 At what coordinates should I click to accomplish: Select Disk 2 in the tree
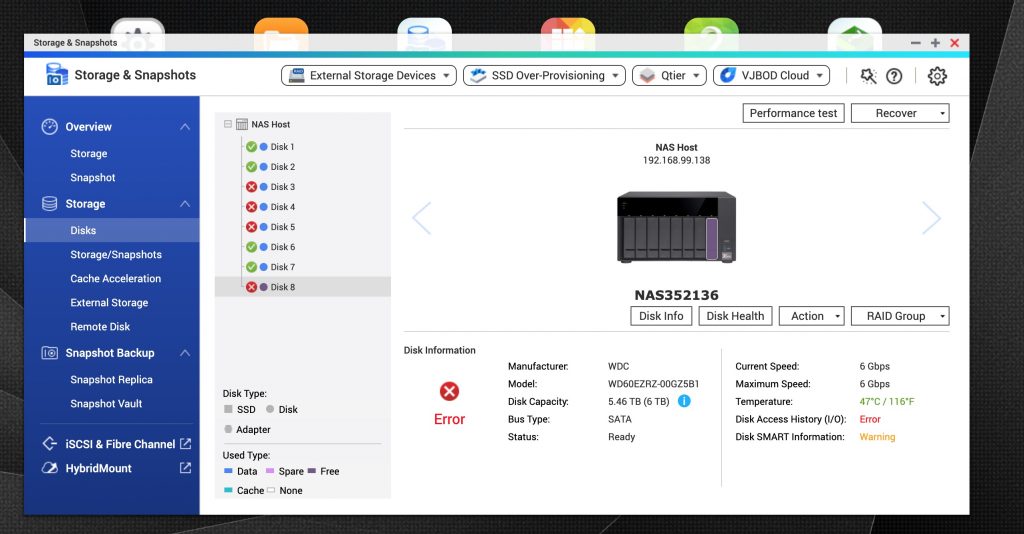[283, 167]
